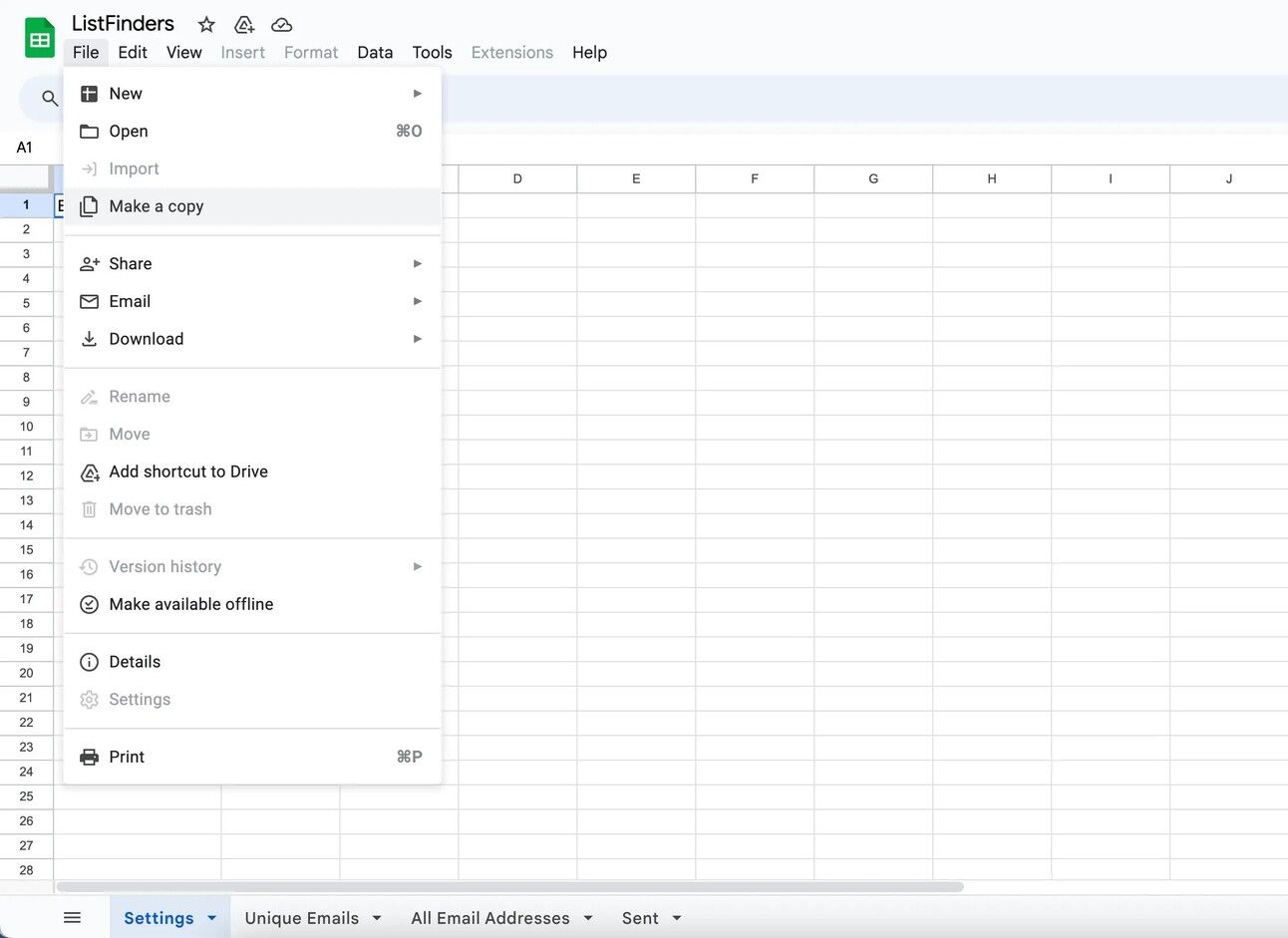The height and width of the screenshot is (938, 1288).
Task: Open the Data menu
Action: (375, 53)
